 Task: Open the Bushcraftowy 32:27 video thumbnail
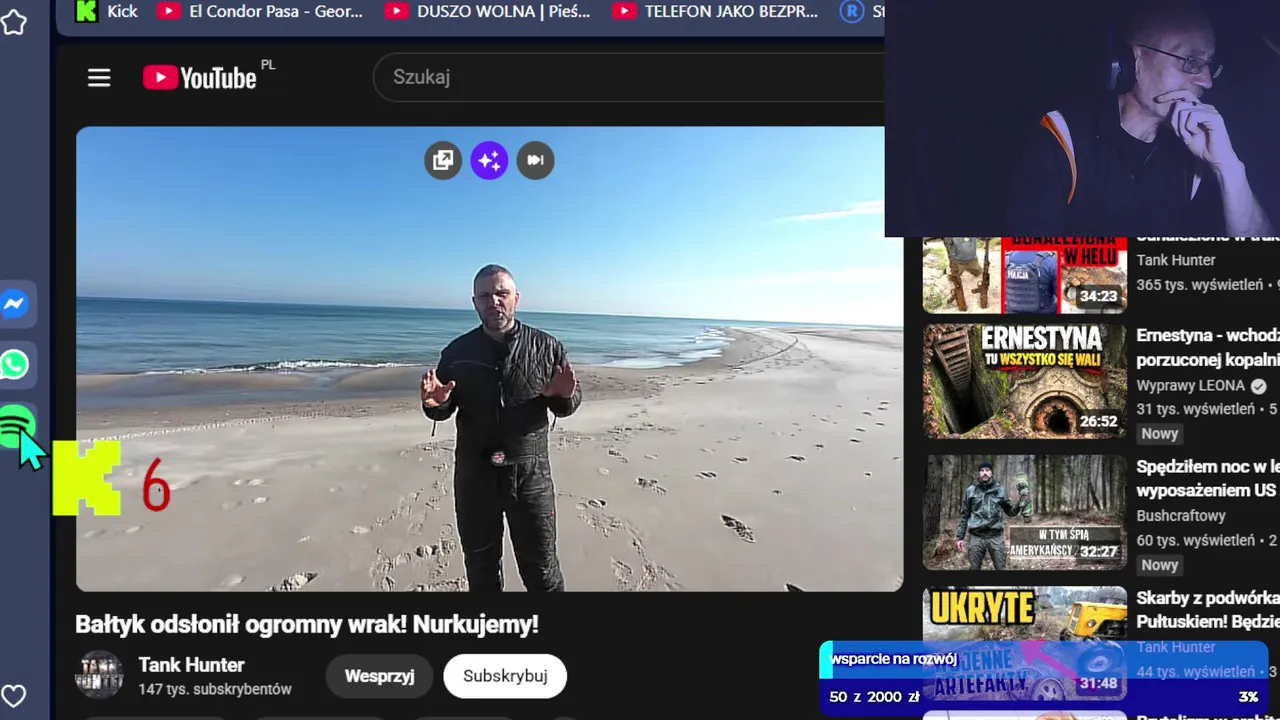pos(1025,513)
